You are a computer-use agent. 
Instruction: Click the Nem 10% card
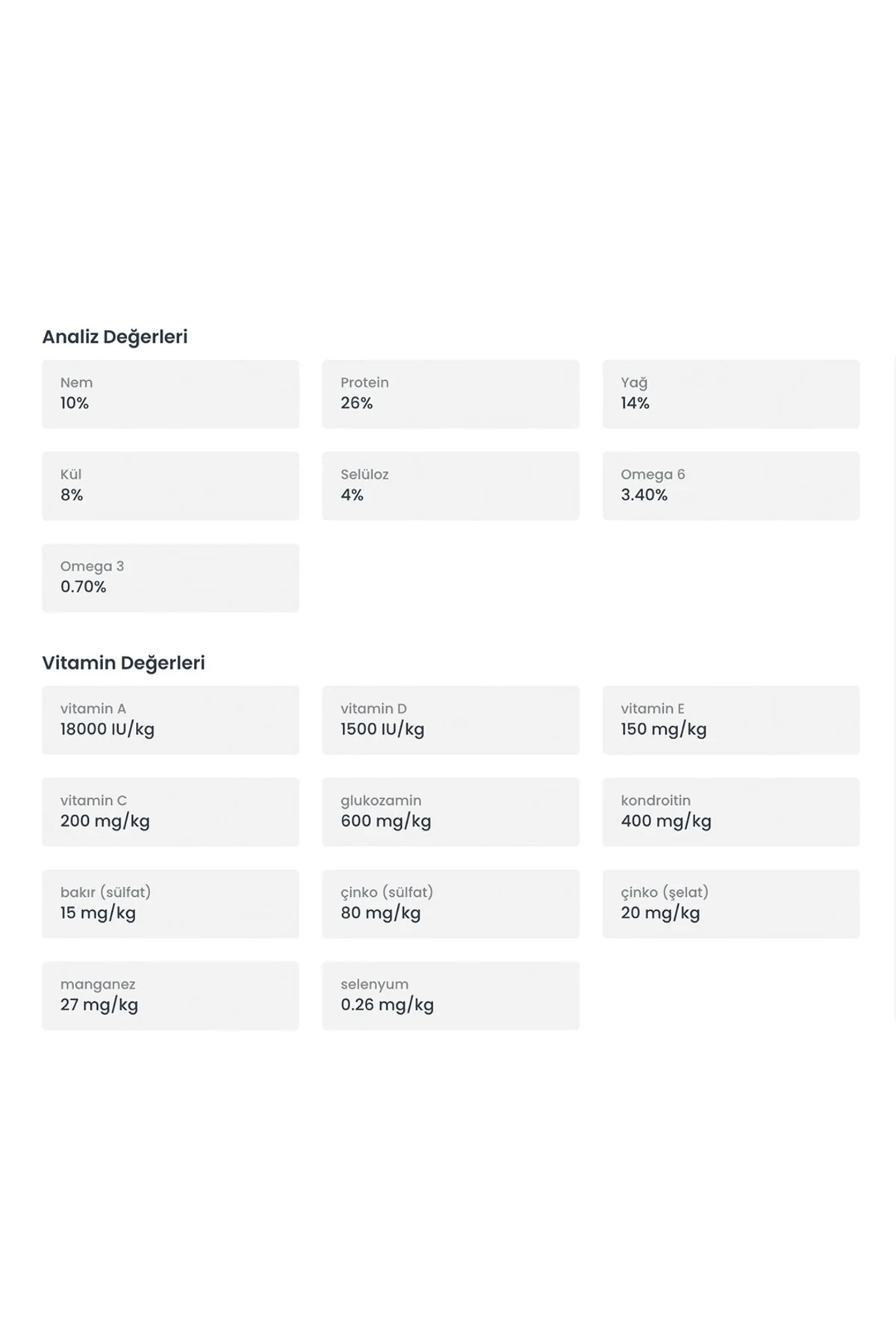[x=170, y=394]
